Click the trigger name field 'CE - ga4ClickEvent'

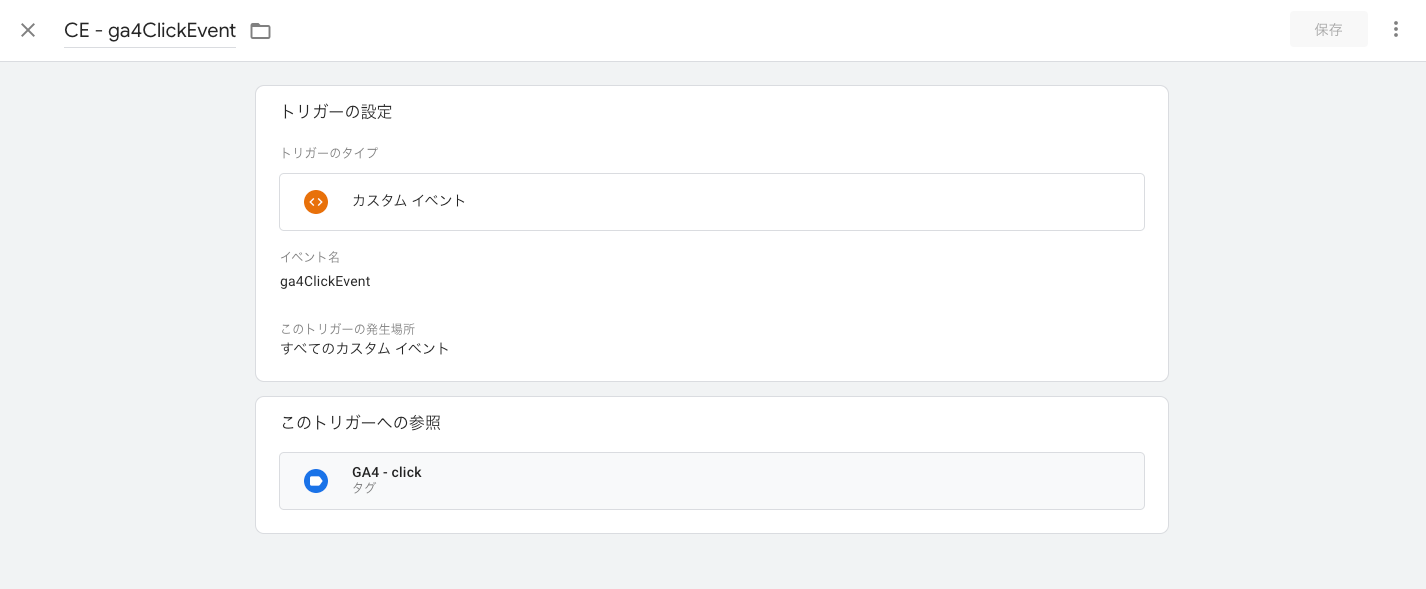point(150,30)
